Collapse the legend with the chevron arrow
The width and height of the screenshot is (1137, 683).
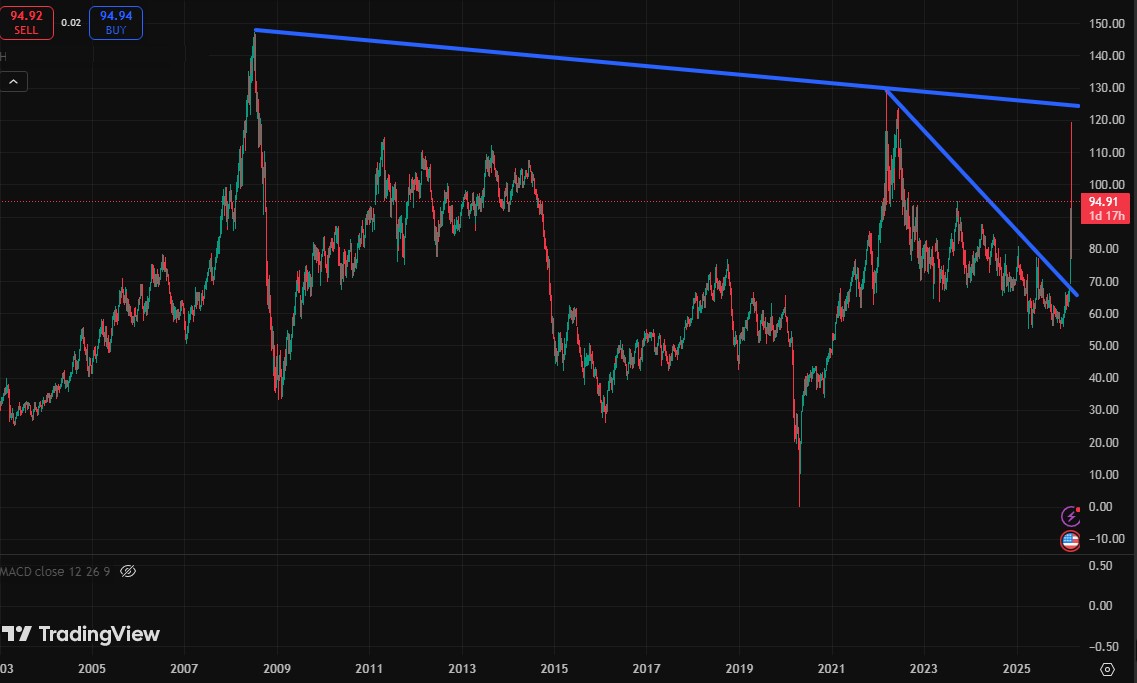[13, 80]
